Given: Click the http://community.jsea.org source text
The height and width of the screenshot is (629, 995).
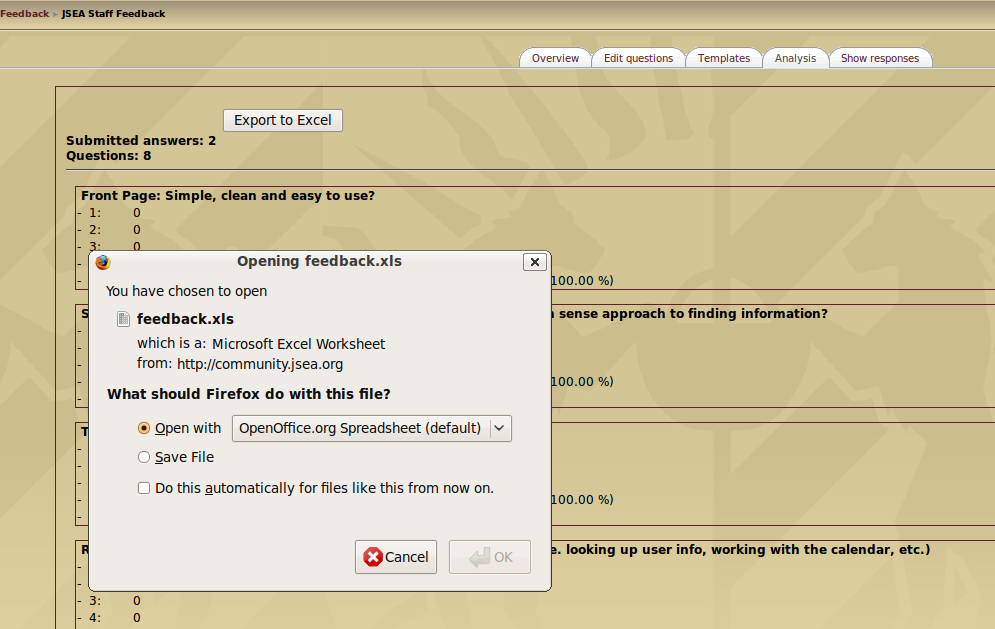Looking at the screenshot, I should 260,364.
